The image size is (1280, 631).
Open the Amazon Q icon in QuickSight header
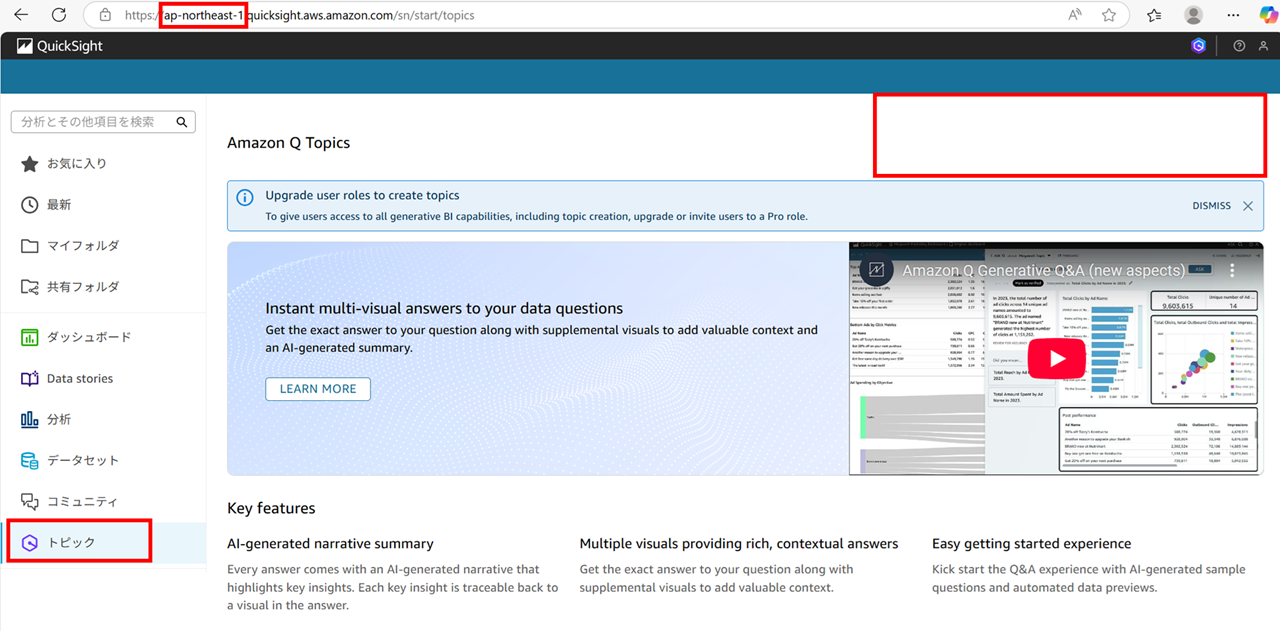(x=1199, y=46)
